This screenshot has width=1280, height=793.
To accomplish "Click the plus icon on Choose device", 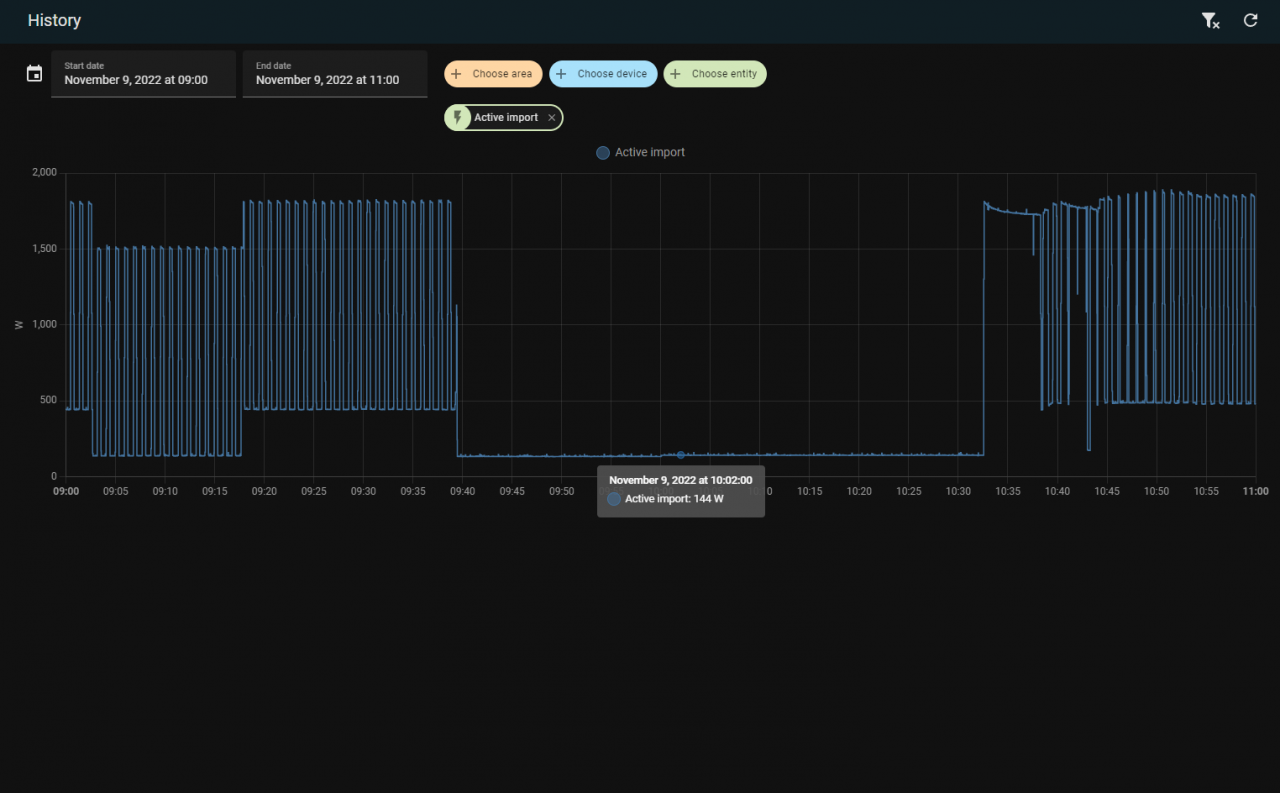I will 561,74.
